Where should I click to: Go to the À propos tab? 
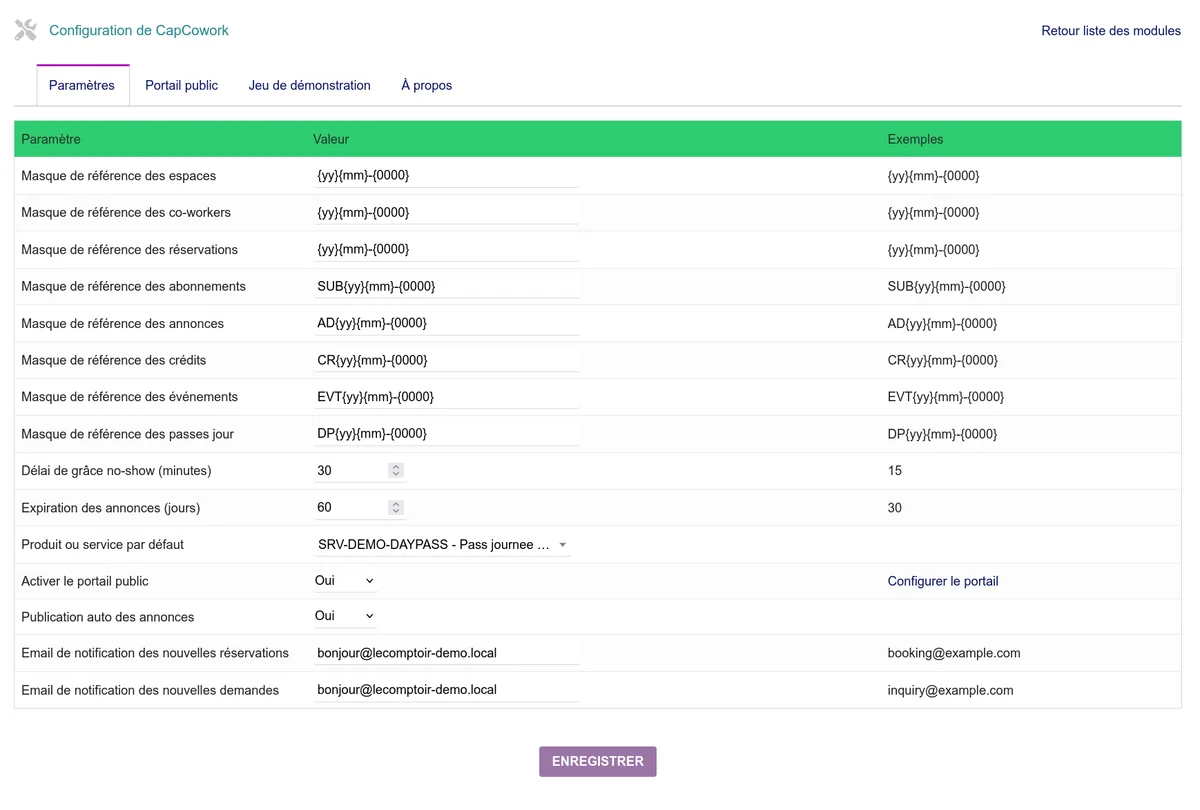click(x=427, y=85)
